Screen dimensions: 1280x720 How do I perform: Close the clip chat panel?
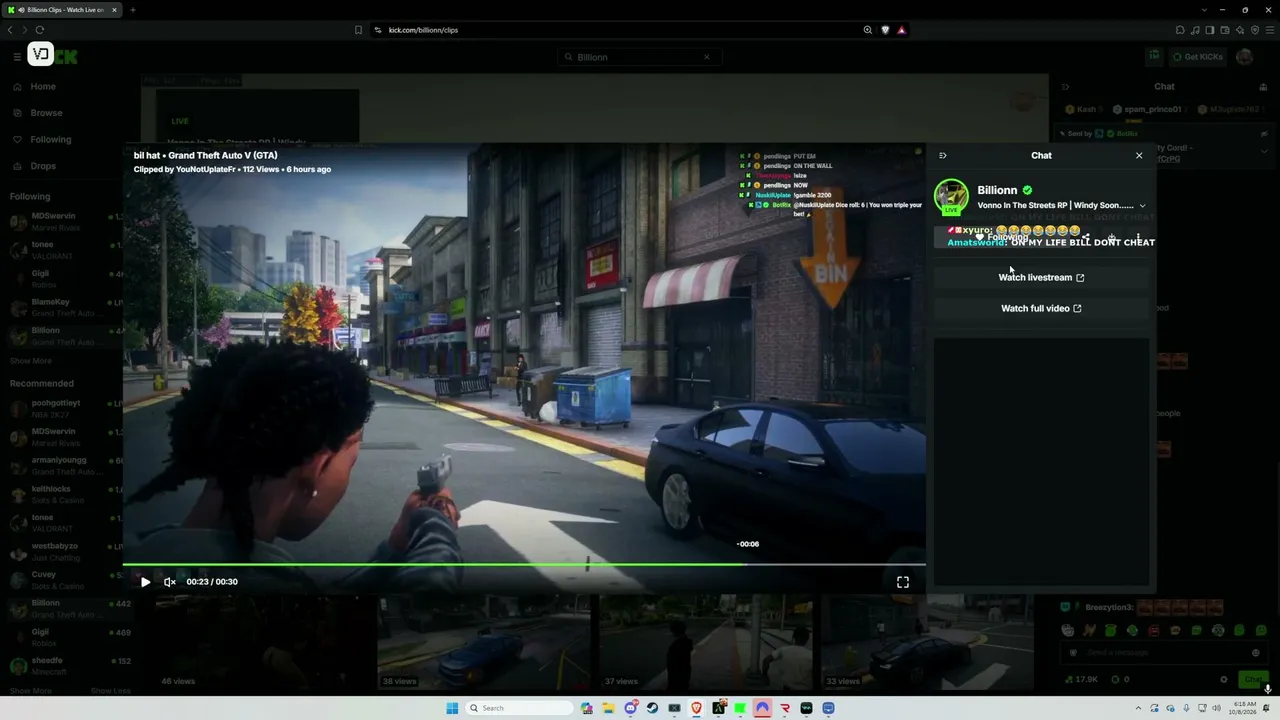pyautogui.click(x=1139, y=156)
